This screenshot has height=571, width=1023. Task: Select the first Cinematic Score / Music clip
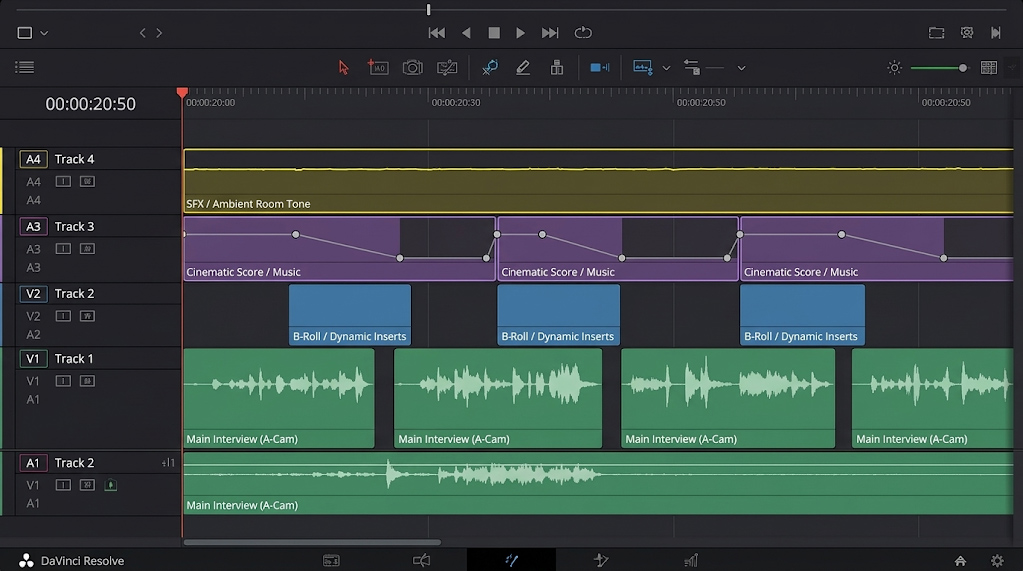coord(339,249)
